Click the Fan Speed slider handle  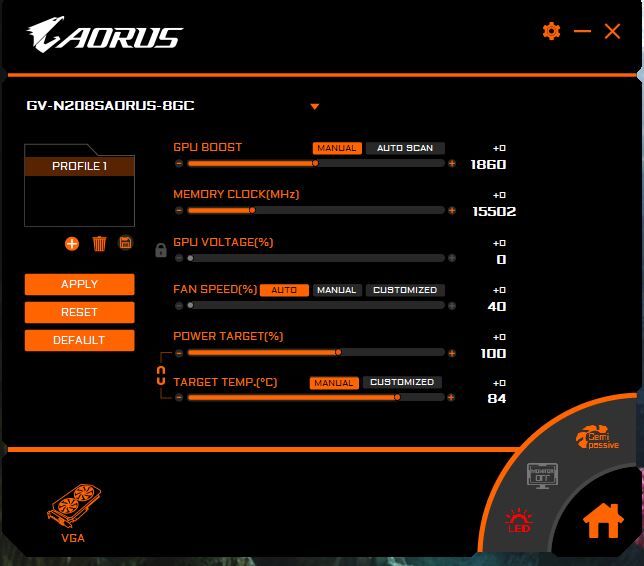(x=190, y=305)
